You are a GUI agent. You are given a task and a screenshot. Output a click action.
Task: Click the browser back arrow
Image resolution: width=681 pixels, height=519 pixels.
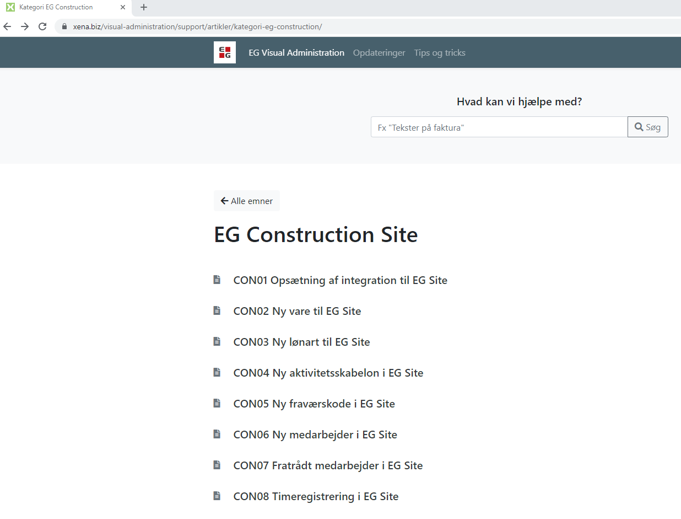click(8, 27)
